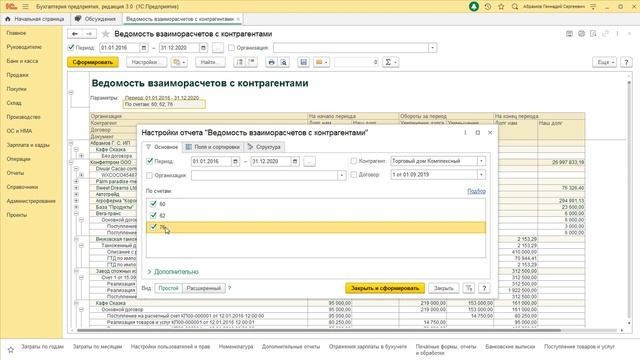Screen dimensions: 640x360
Task: Collapse the Кафе Сказка group row near bottom
Action: click(x=76, y=303)
